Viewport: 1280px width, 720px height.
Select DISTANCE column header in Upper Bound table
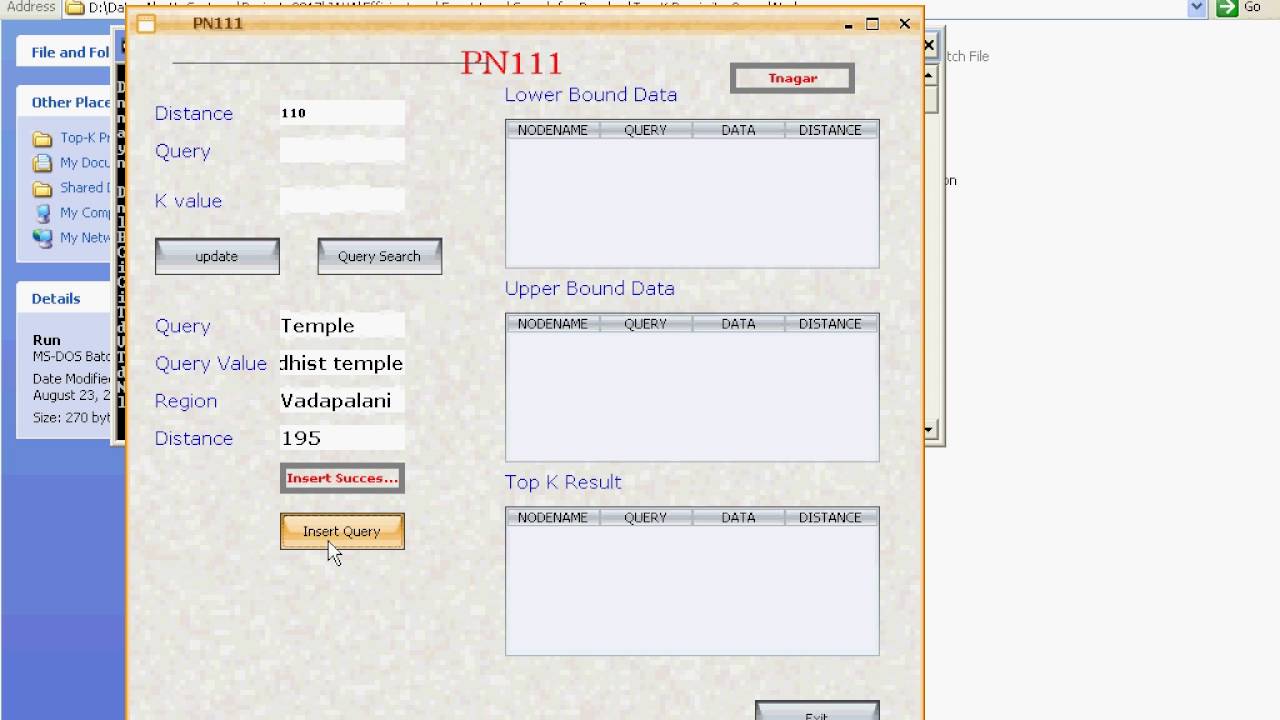tap(830, 324)
